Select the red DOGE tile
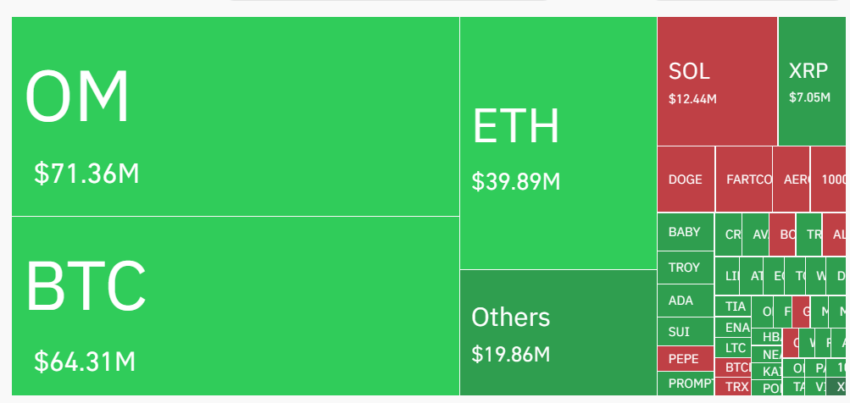This screenshot has height=403, width=850. [686, 179]
